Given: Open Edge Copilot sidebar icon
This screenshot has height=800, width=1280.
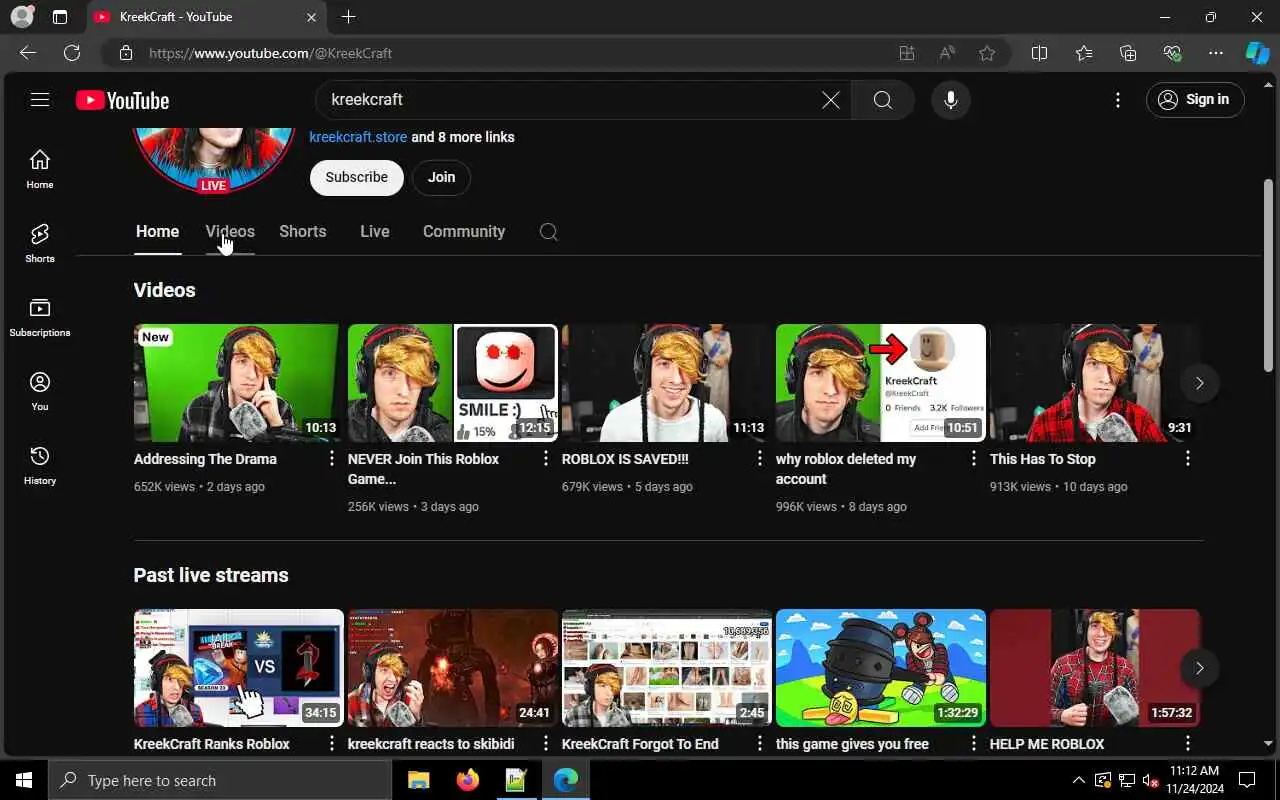Looking at the screenshot, I should pos(1257,53).
